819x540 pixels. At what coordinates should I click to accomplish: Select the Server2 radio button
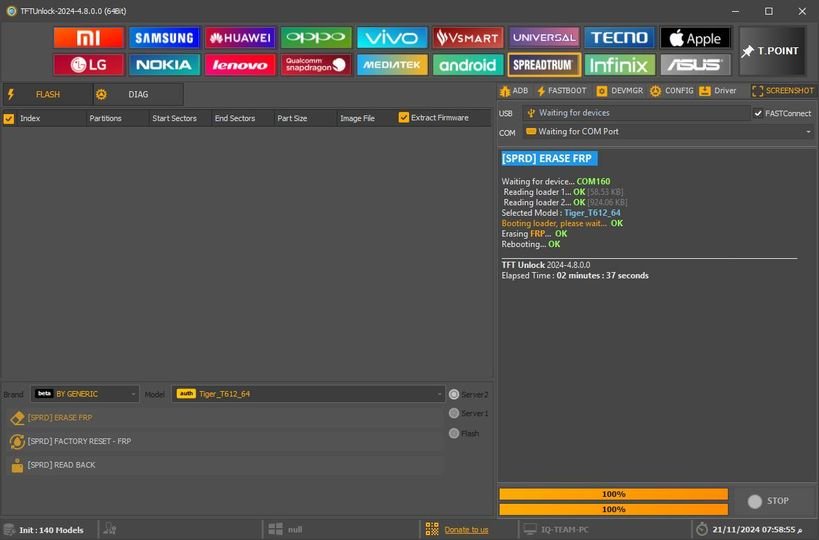tap(454, 394)
